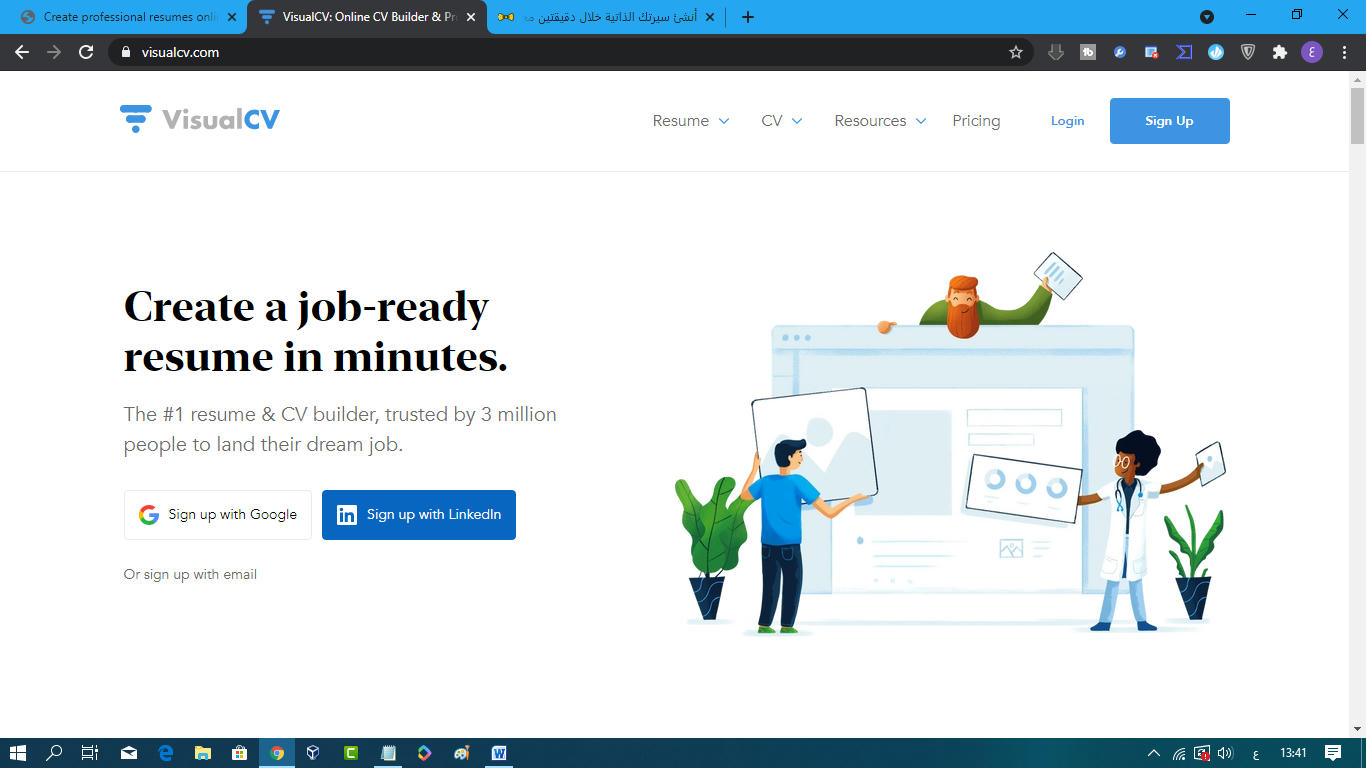
Task: Open the Paint palette taskbar icon
Action: 462,753
